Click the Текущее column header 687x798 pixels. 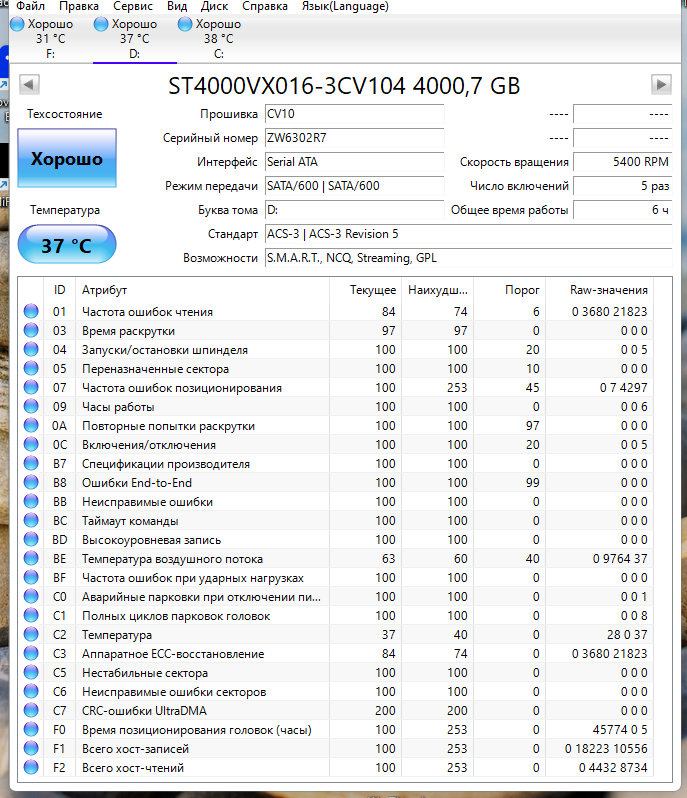pyautogui.click(x=365, y=290)
